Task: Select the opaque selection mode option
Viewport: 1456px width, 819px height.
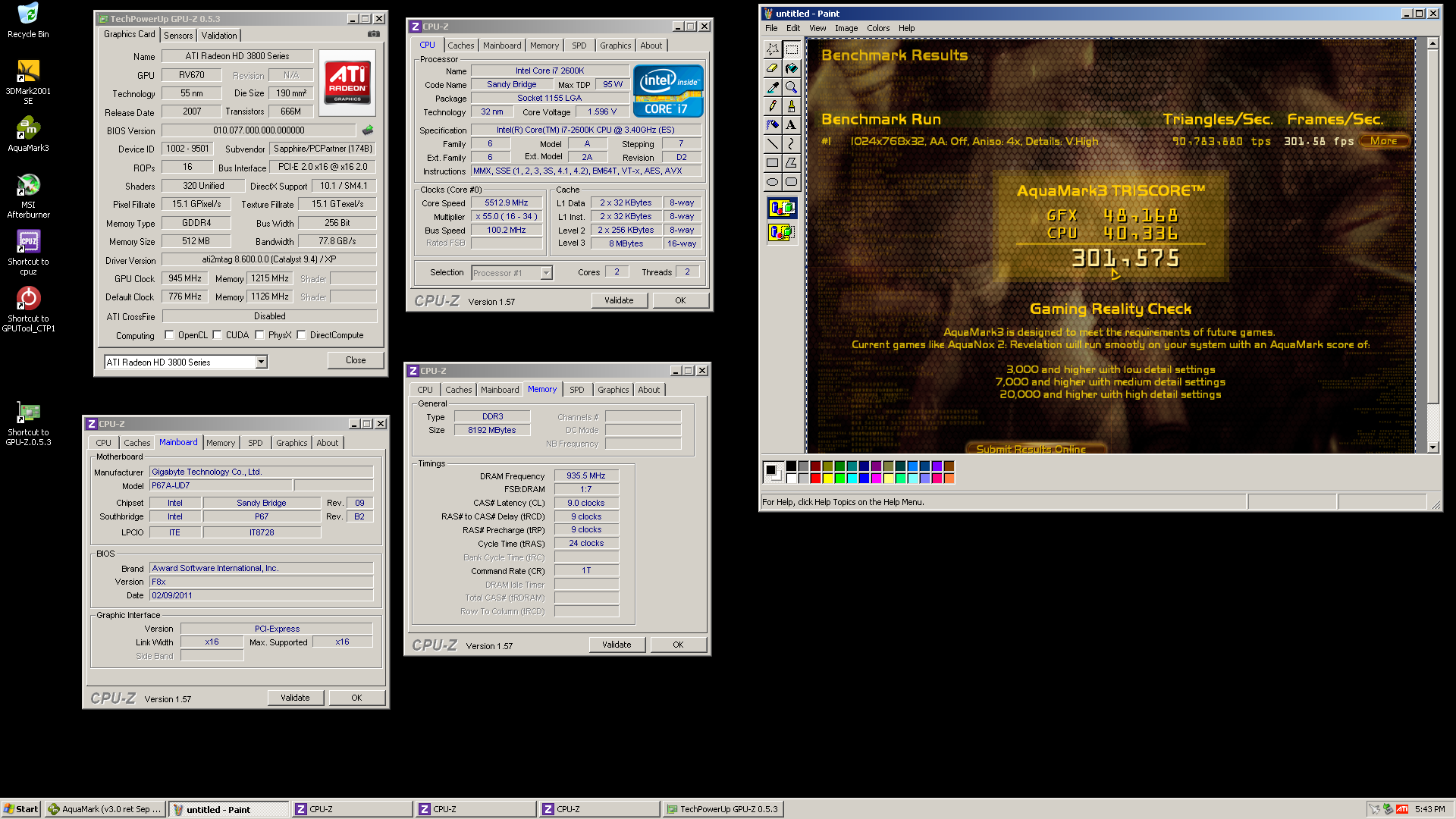Action: click(x=782, y=208)
